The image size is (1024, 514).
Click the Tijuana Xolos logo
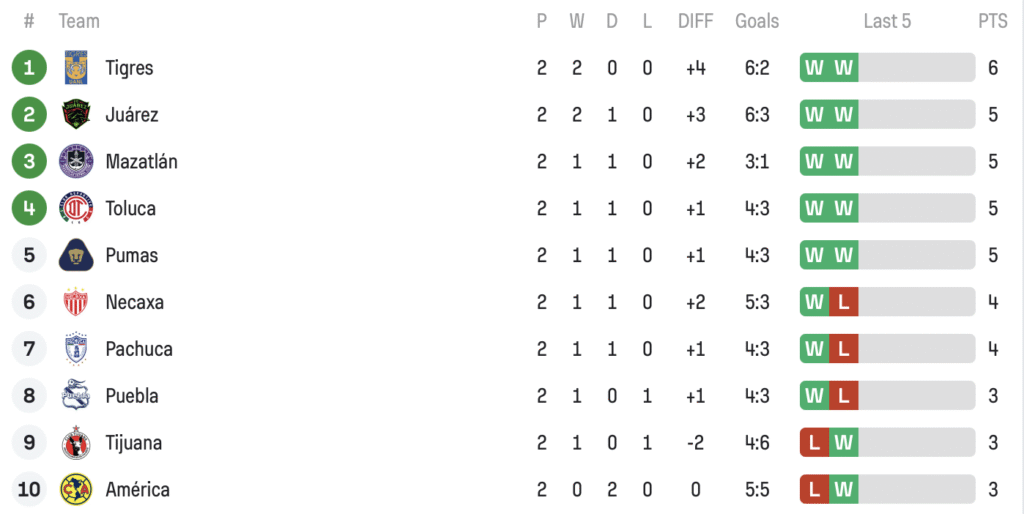click(76, 442)
